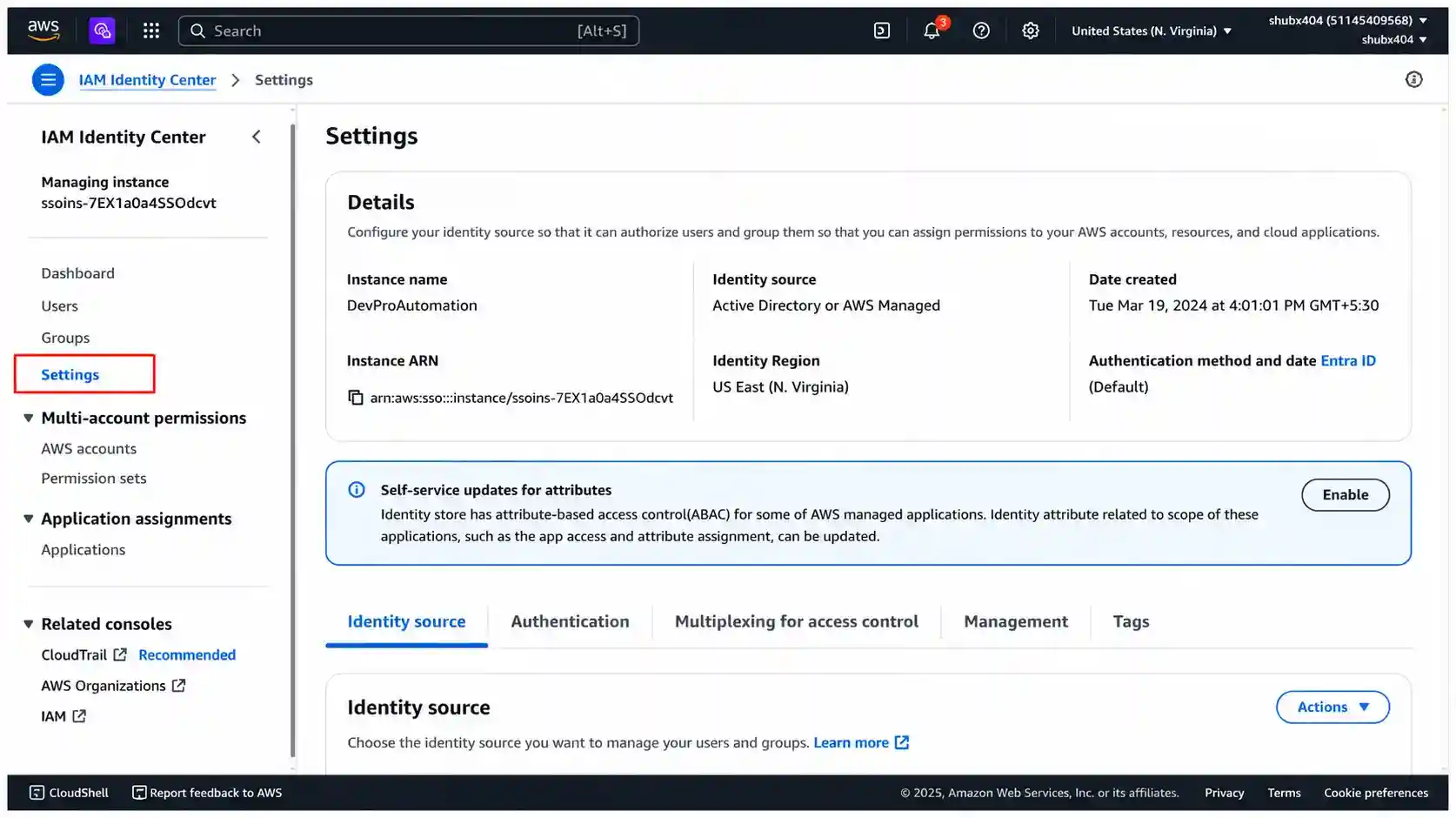Click the Instance ARN value text

point(522,398)
